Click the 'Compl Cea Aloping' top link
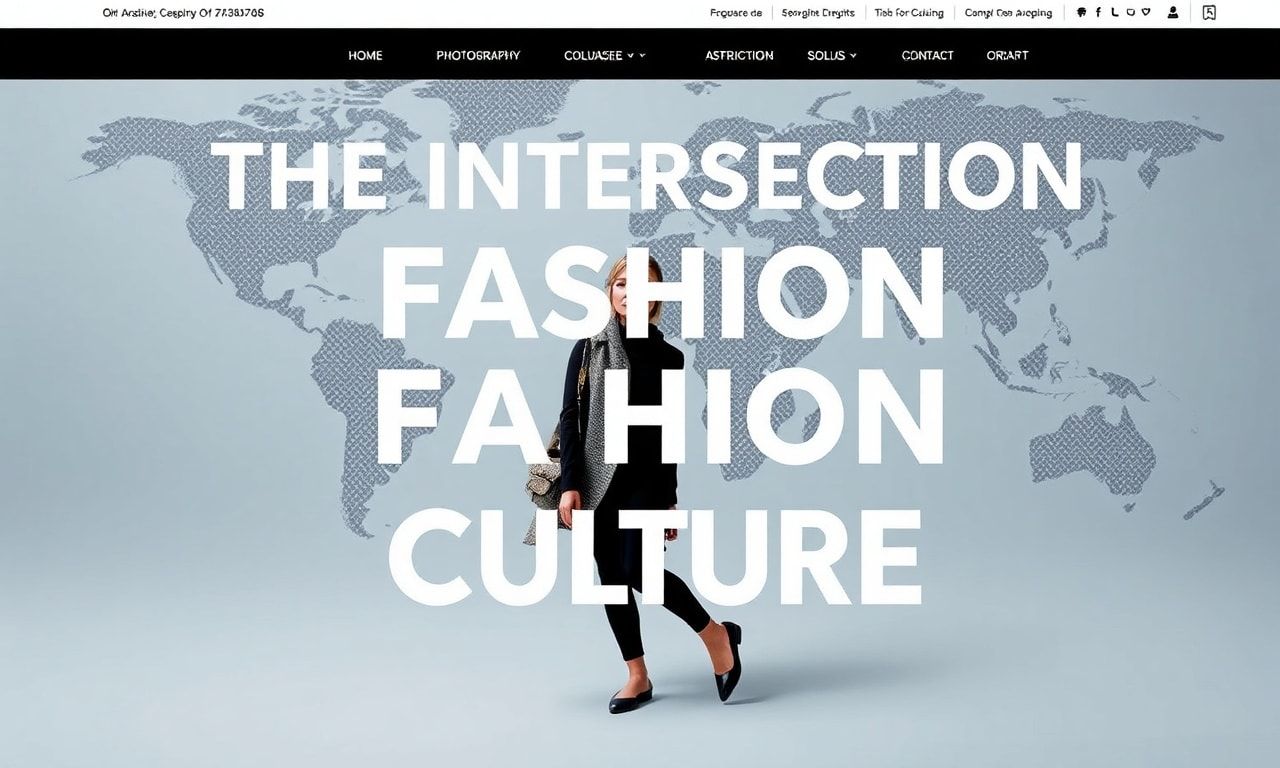Image resolution: width=1280 pixels, height=768 pixels. (x=1008, y=13)
